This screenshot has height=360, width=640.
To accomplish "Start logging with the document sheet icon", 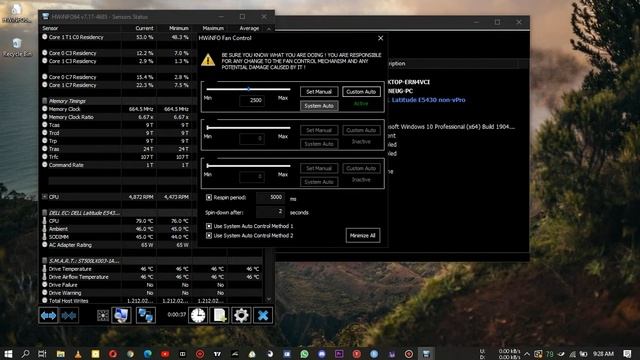I will pos(220,316).
